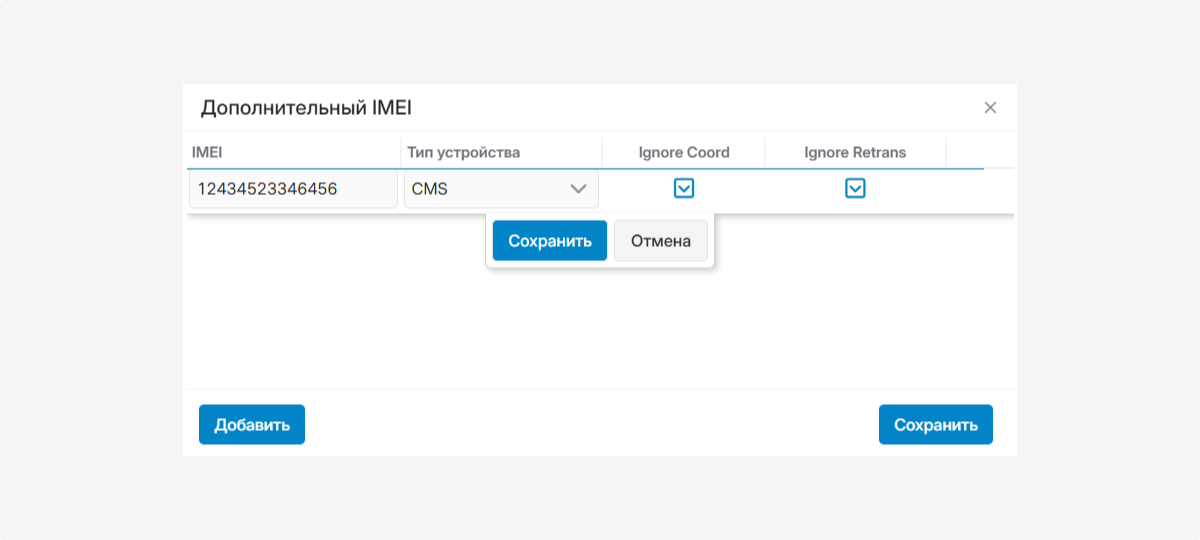The height and width of the screenshot is (540, 1200).
Task: Click the empty grid area below the row
Action: 600,330
